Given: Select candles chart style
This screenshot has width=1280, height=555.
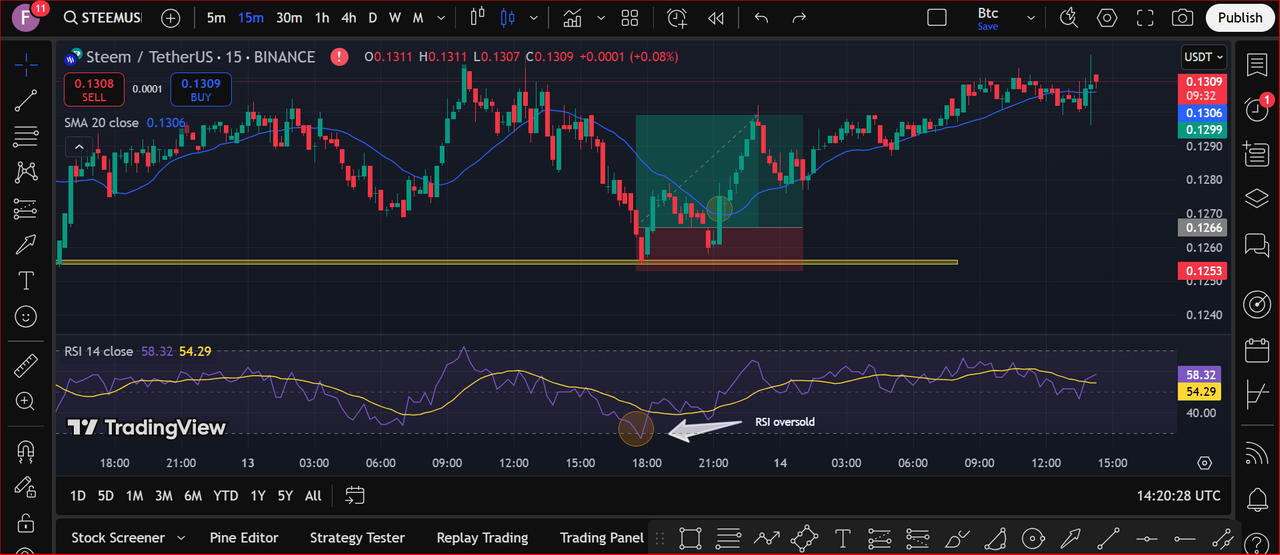Looking at the screenshot, I should point(507,18).
